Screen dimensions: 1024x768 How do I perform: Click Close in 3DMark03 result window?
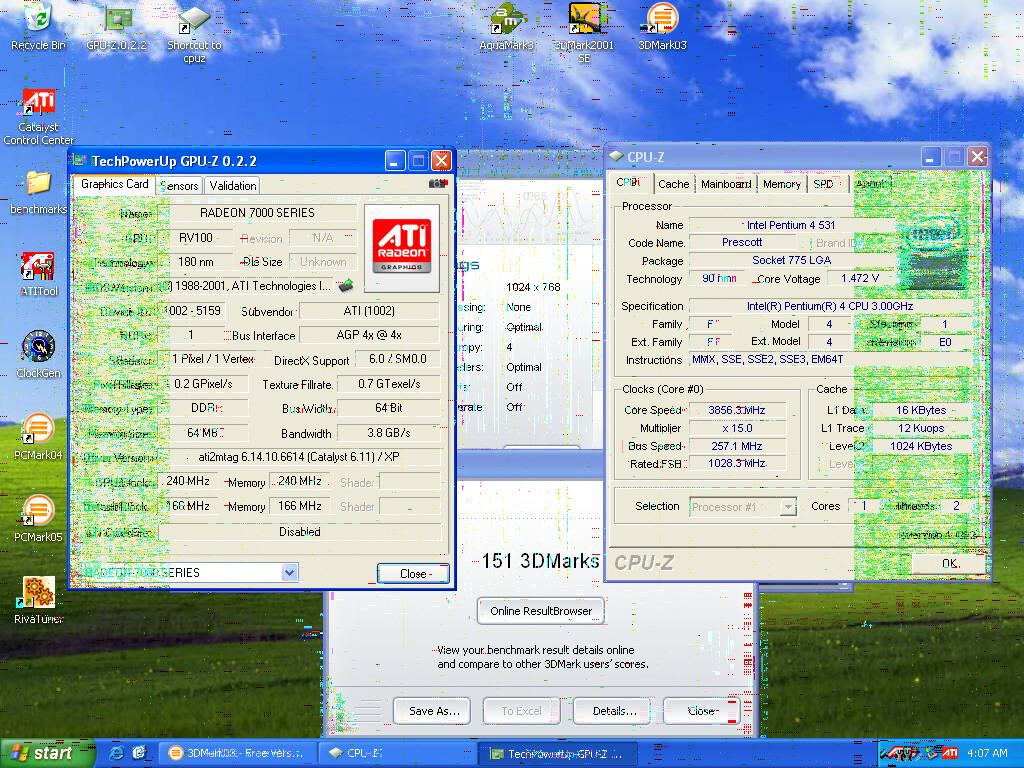coord(701,711)
